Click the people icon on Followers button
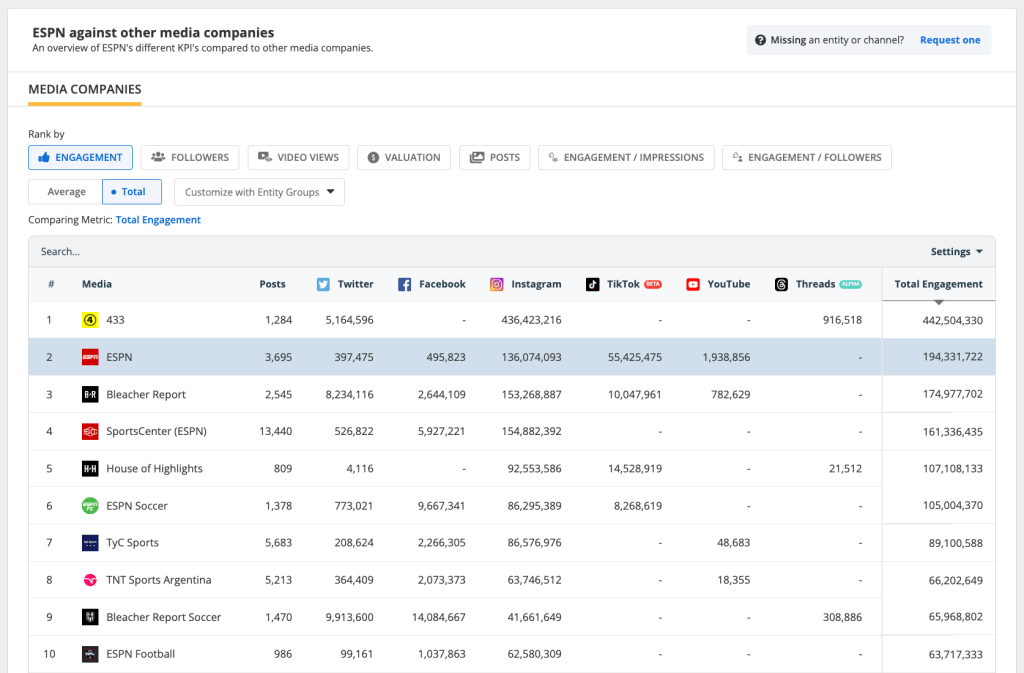1024x673 pixels. [158, 157]
